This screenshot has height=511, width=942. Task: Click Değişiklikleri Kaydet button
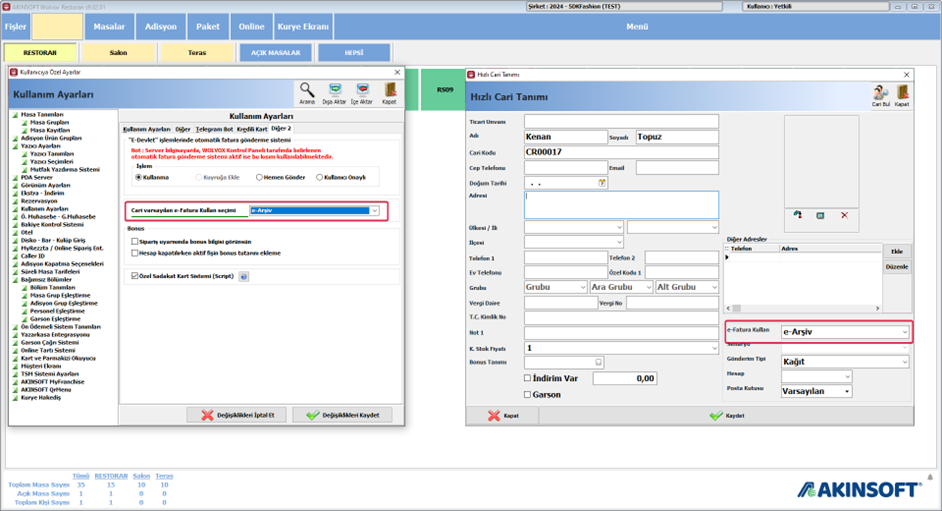pos(342,415)
